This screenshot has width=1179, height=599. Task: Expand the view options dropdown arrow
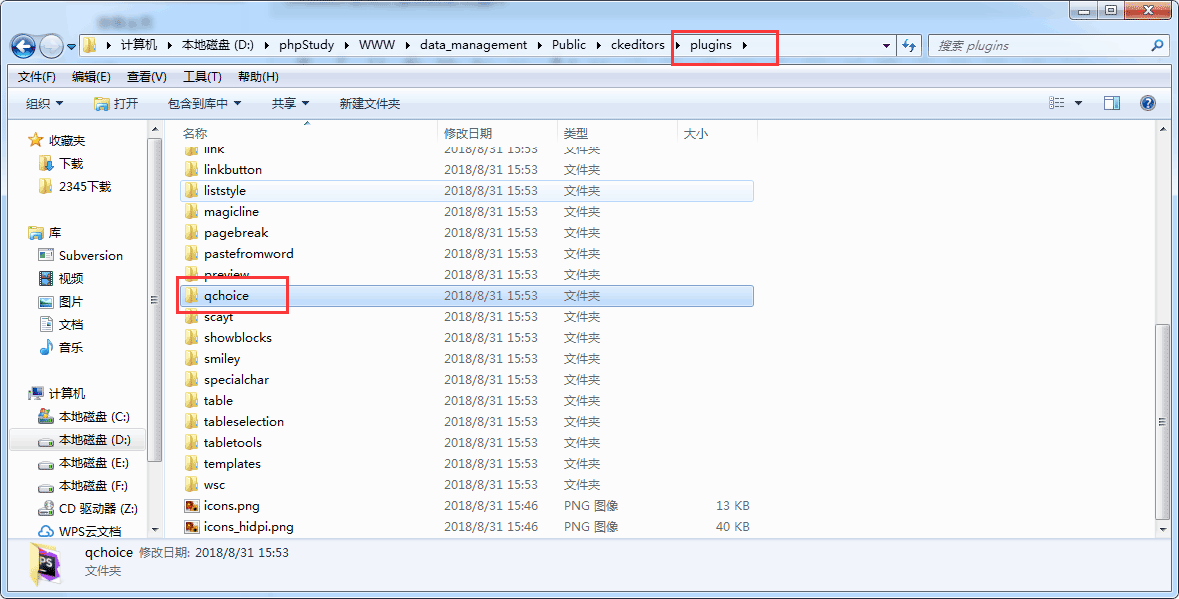pyautogui.click(x=1078, y=103)
